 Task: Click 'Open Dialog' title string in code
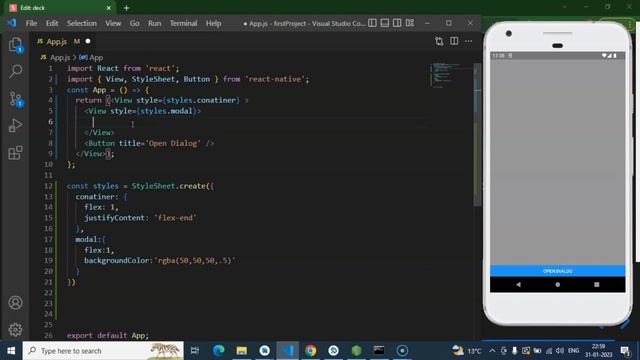(173, 143)
